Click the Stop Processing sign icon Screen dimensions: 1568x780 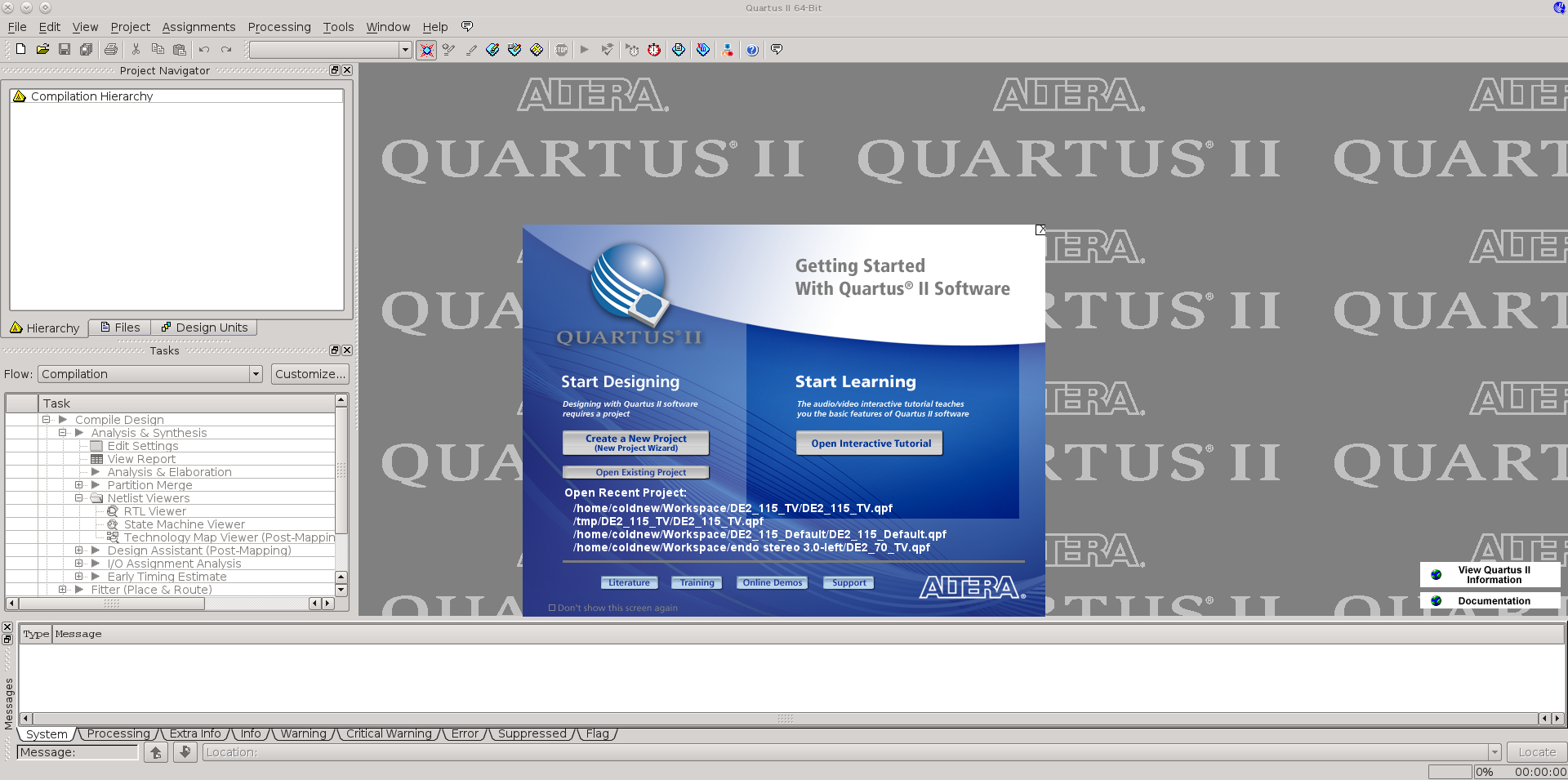[x=561, y=50]
